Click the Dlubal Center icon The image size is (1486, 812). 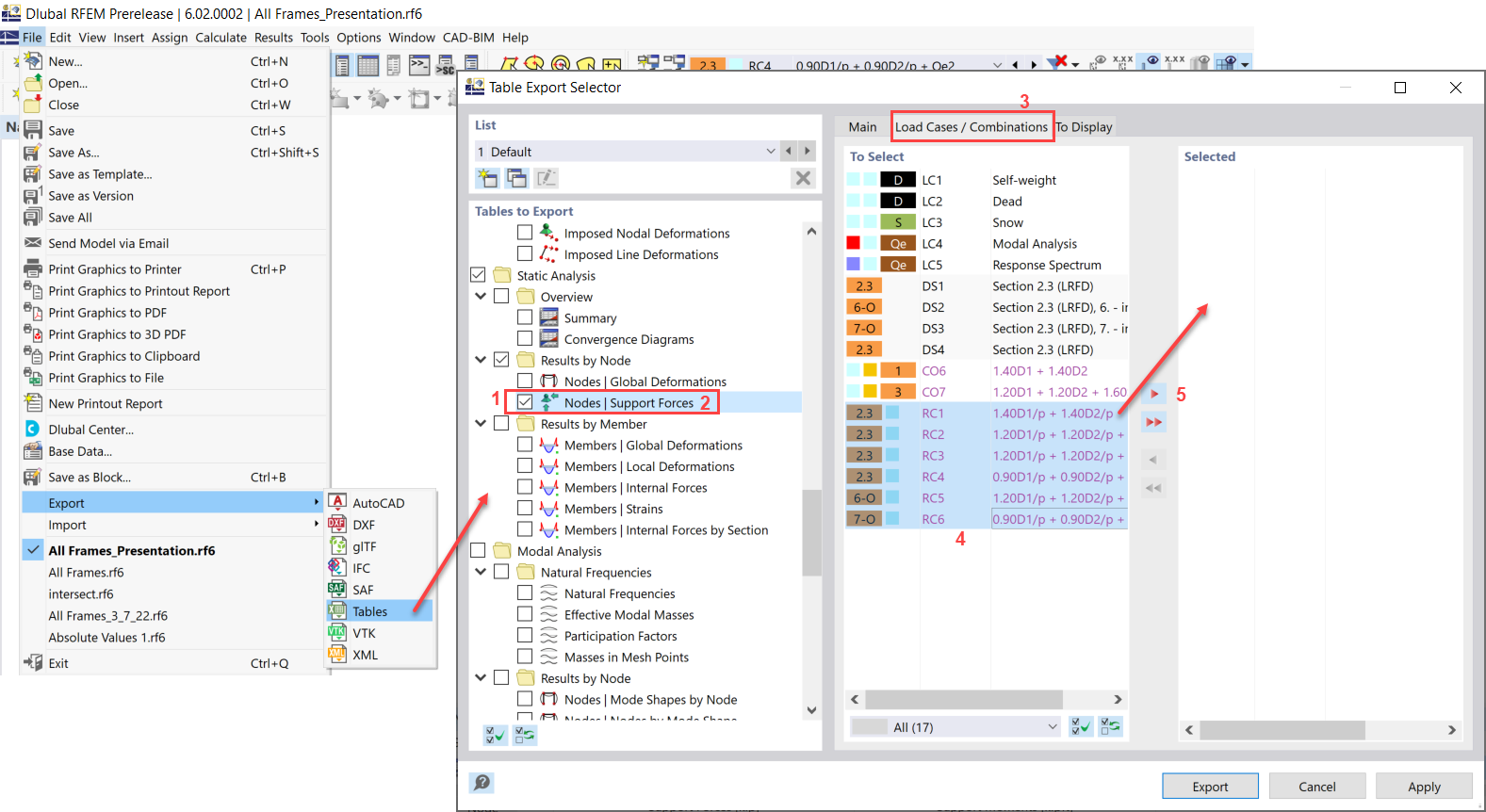click(x=32, y=429)
